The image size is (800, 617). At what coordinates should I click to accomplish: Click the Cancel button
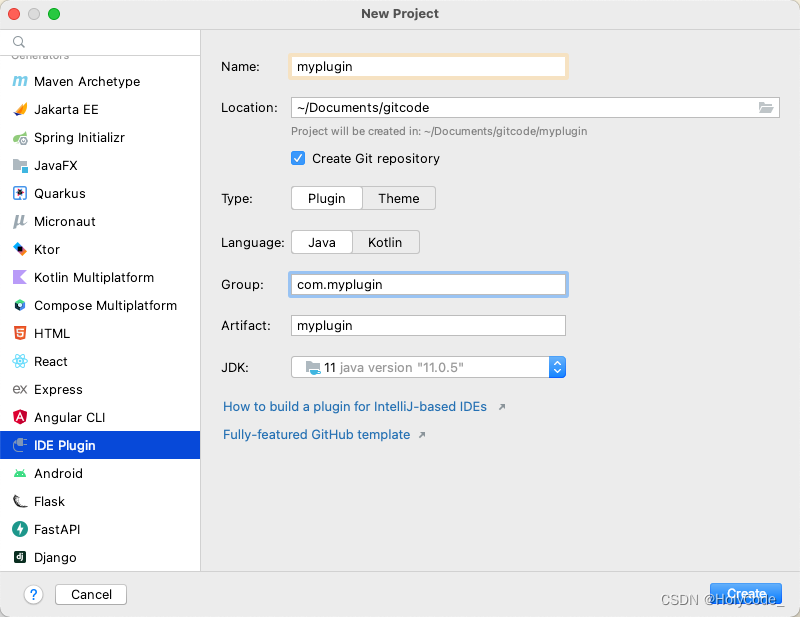[x=91, y=595]
